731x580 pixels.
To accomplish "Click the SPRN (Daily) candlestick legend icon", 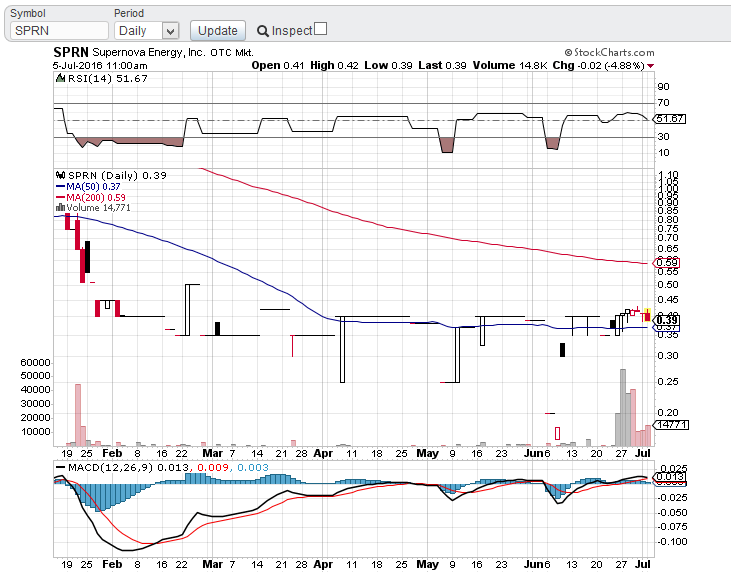I will pos(60,175).
